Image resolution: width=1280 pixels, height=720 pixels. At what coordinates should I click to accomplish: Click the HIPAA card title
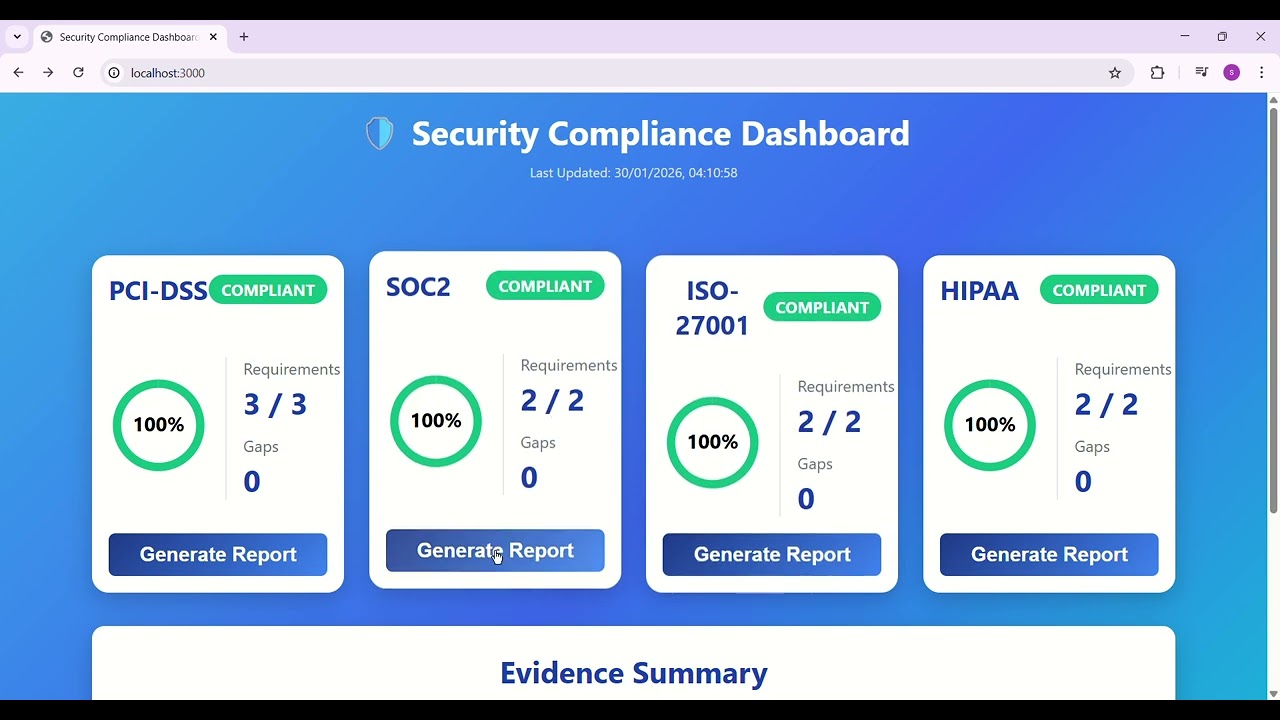(x=979, y=291)
